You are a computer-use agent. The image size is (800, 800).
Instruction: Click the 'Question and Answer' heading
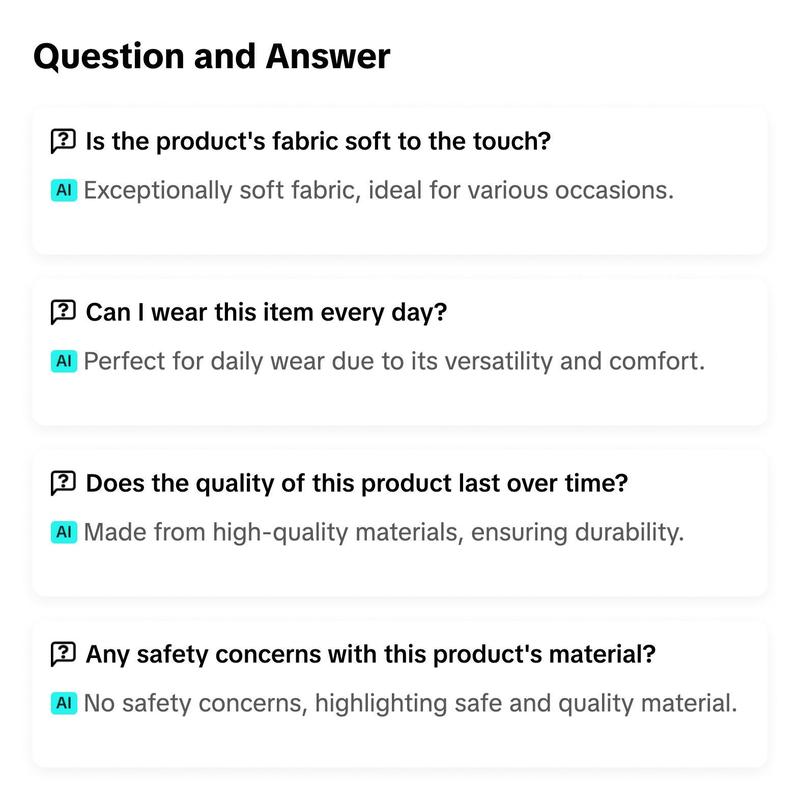212,56
